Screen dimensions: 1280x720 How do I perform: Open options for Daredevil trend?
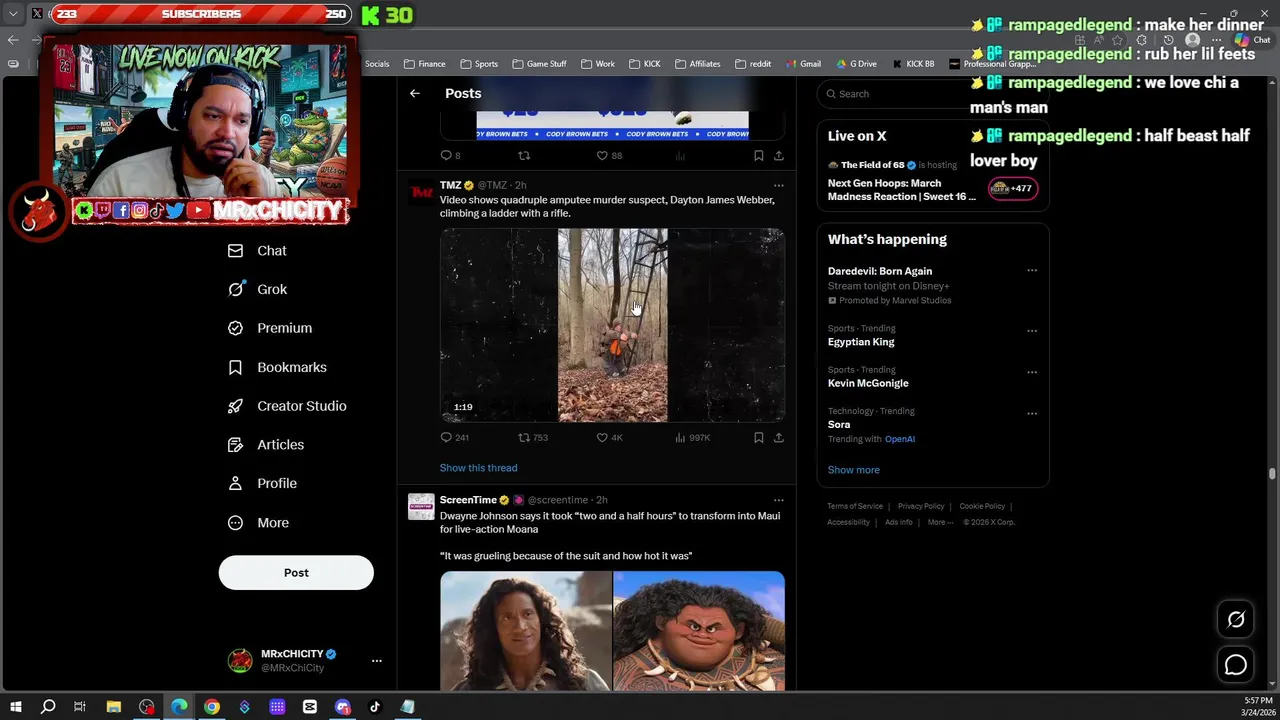tap(1032, 271)
